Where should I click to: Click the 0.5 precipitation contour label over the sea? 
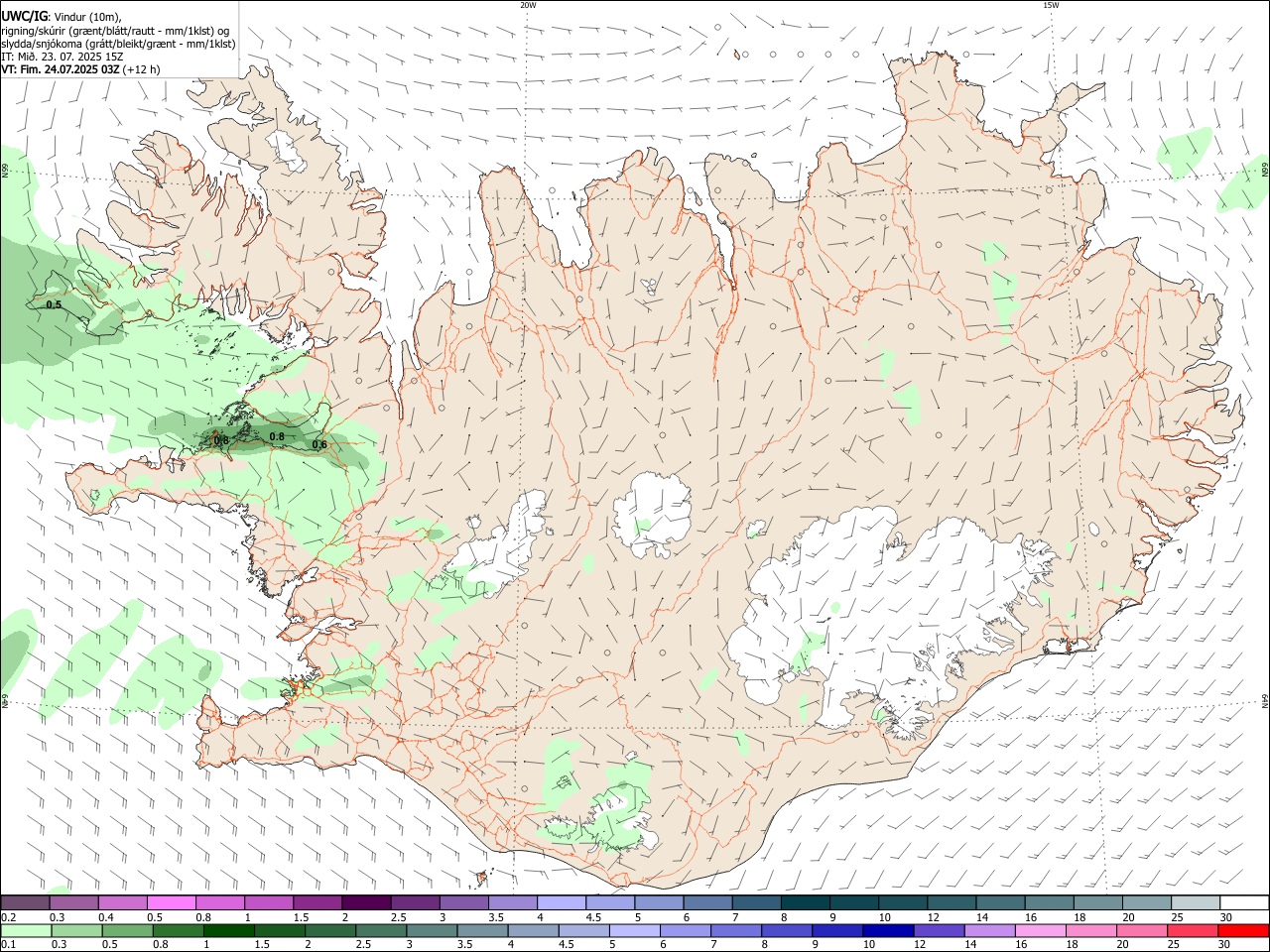click(54, 304)
